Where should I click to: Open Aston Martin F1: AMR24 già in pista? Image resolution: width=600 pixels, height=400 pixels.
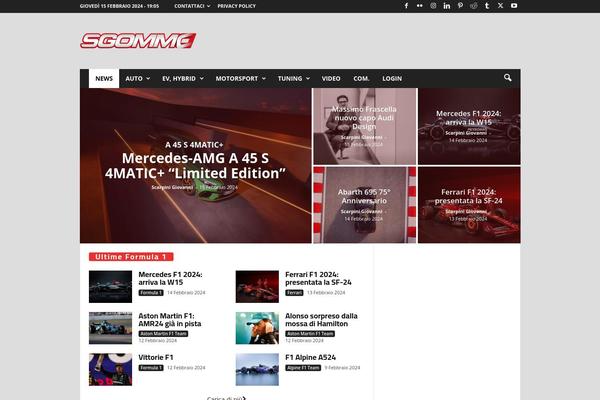[x=170, y=320]
